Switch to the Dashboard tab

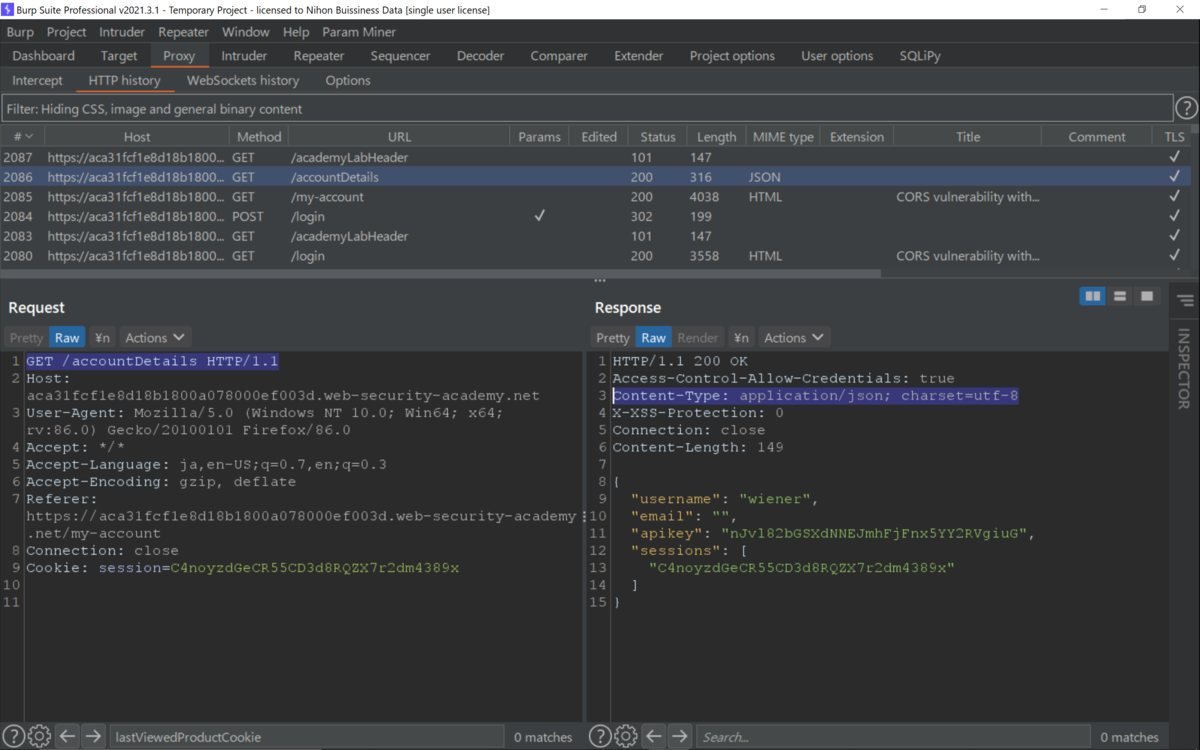(x=44, y=56)
